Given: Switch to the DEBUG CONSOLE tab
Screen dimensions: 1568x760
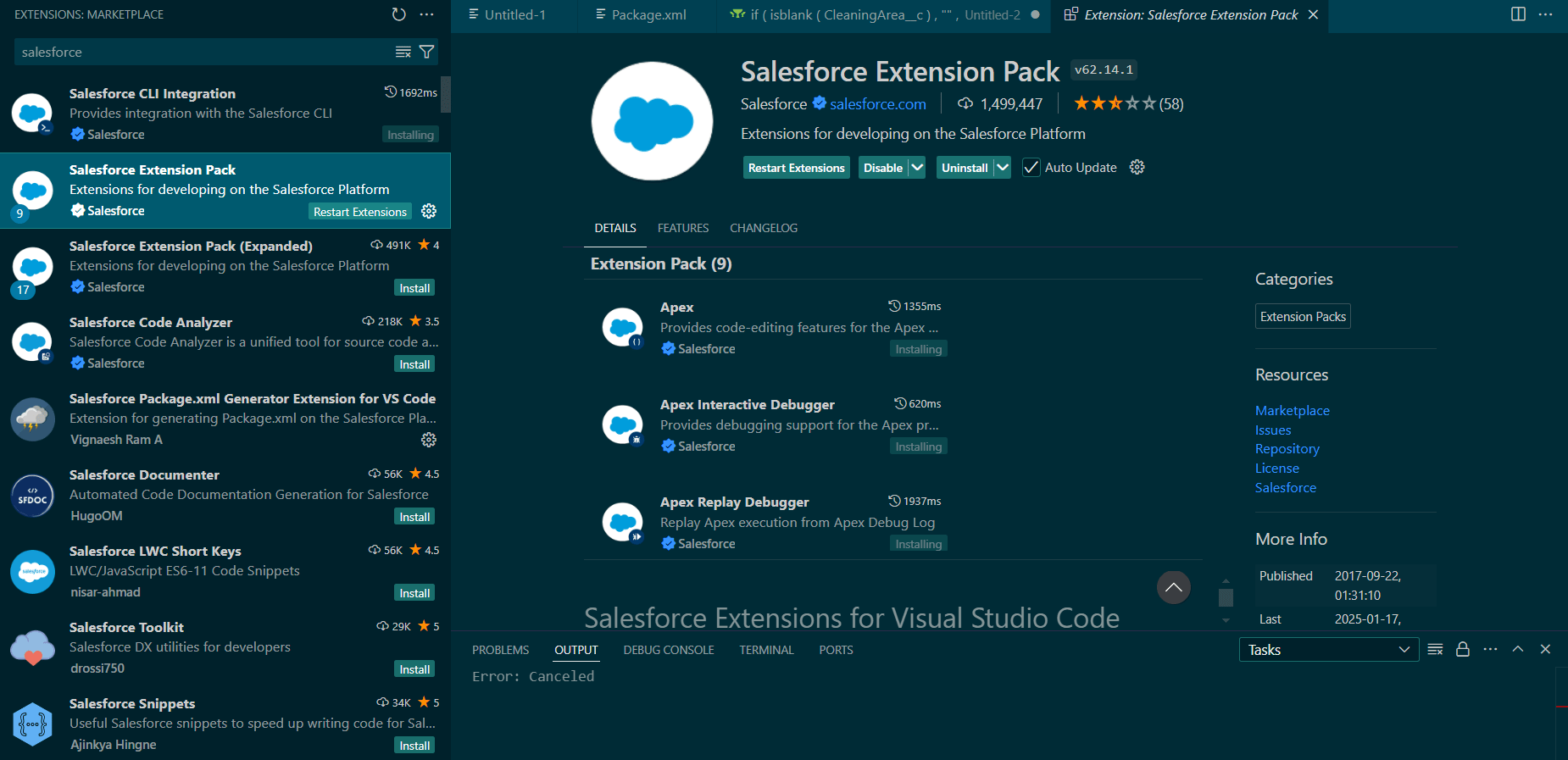Looking at the screenshot, I should [669, 650].
